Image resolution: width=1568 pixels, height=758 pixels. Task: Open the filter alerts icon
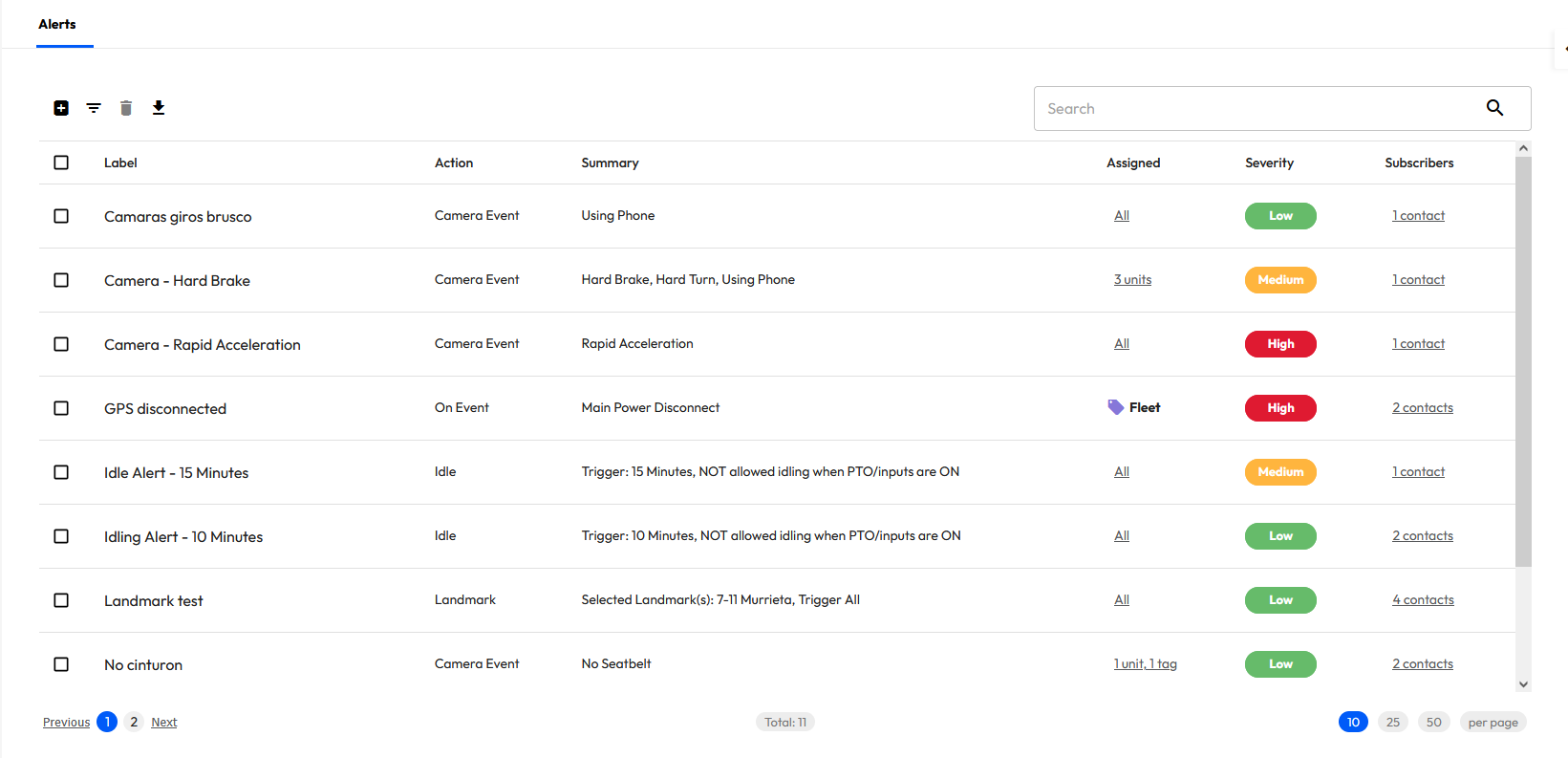click(x=94, y=108)
